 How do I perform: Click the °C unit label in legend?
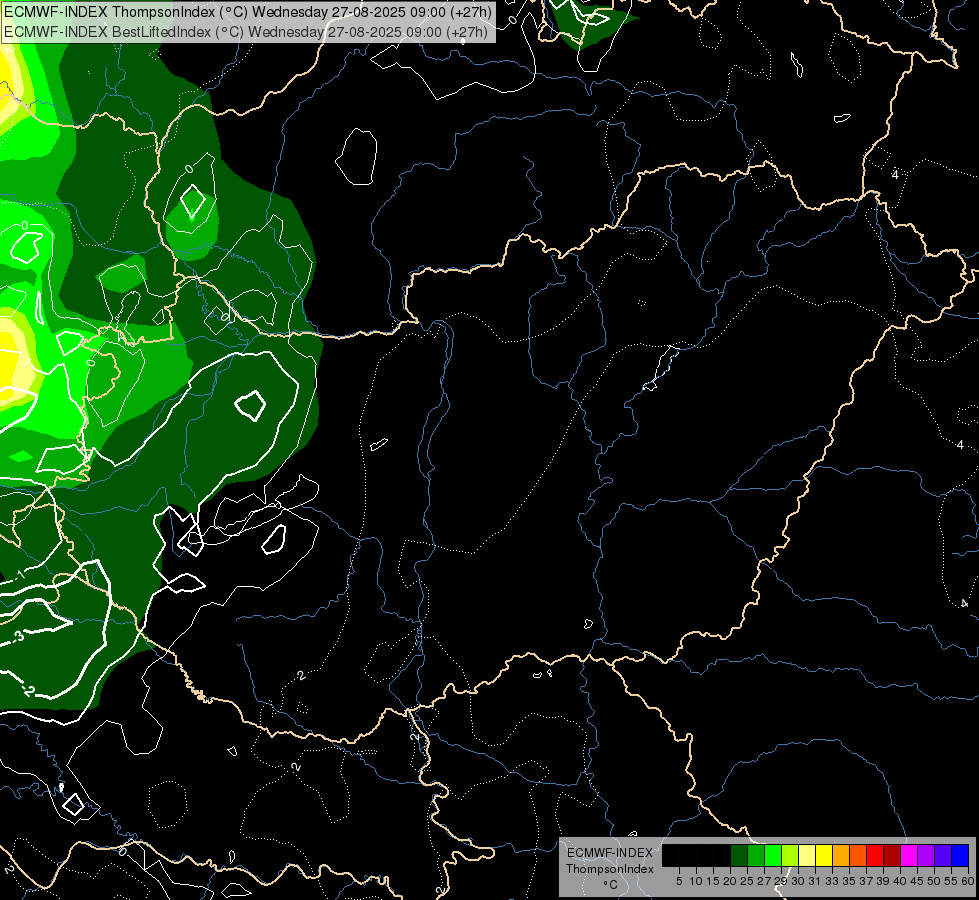coord(610,885)
